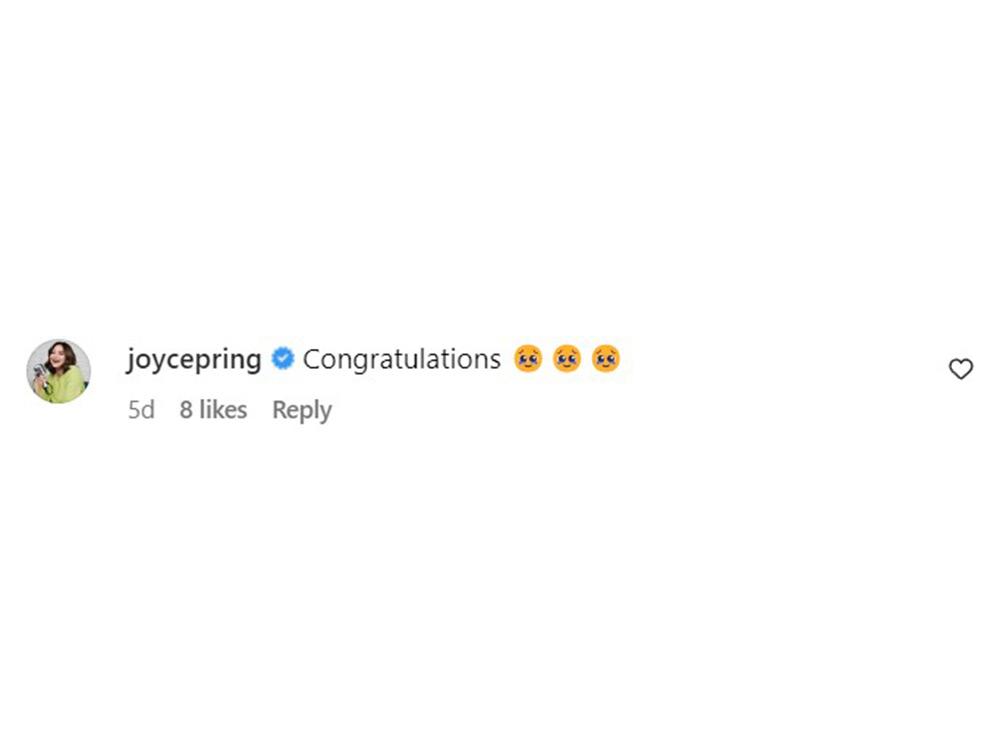The width and height of the screenshot is (1000, 750).
Task: Select the word Congratulations in the comment
Action: 401,358
